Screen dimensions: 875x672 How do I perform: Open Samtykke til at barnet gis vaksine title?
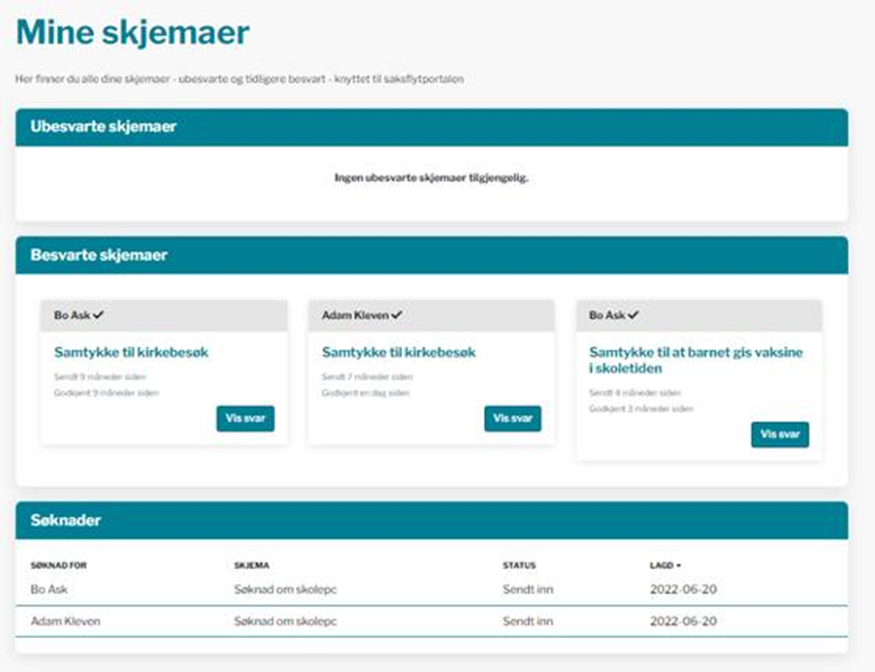696,360
